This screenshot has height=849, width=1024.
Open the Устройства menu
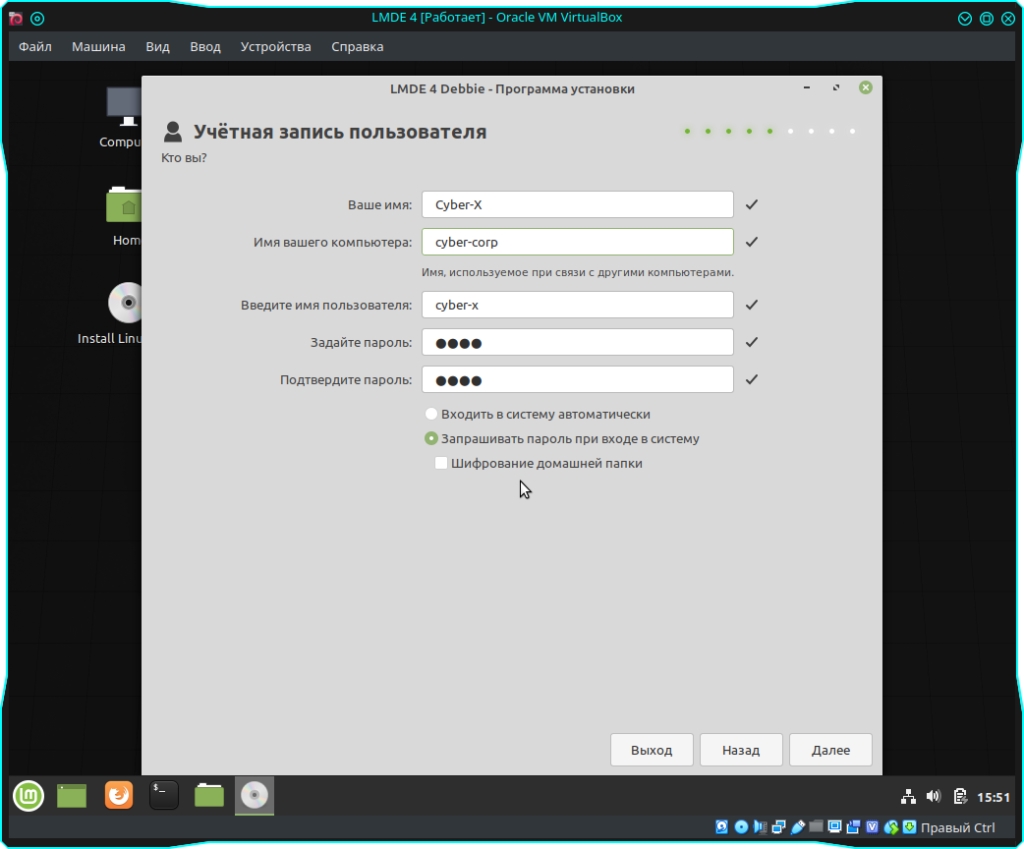pos(275,47)
